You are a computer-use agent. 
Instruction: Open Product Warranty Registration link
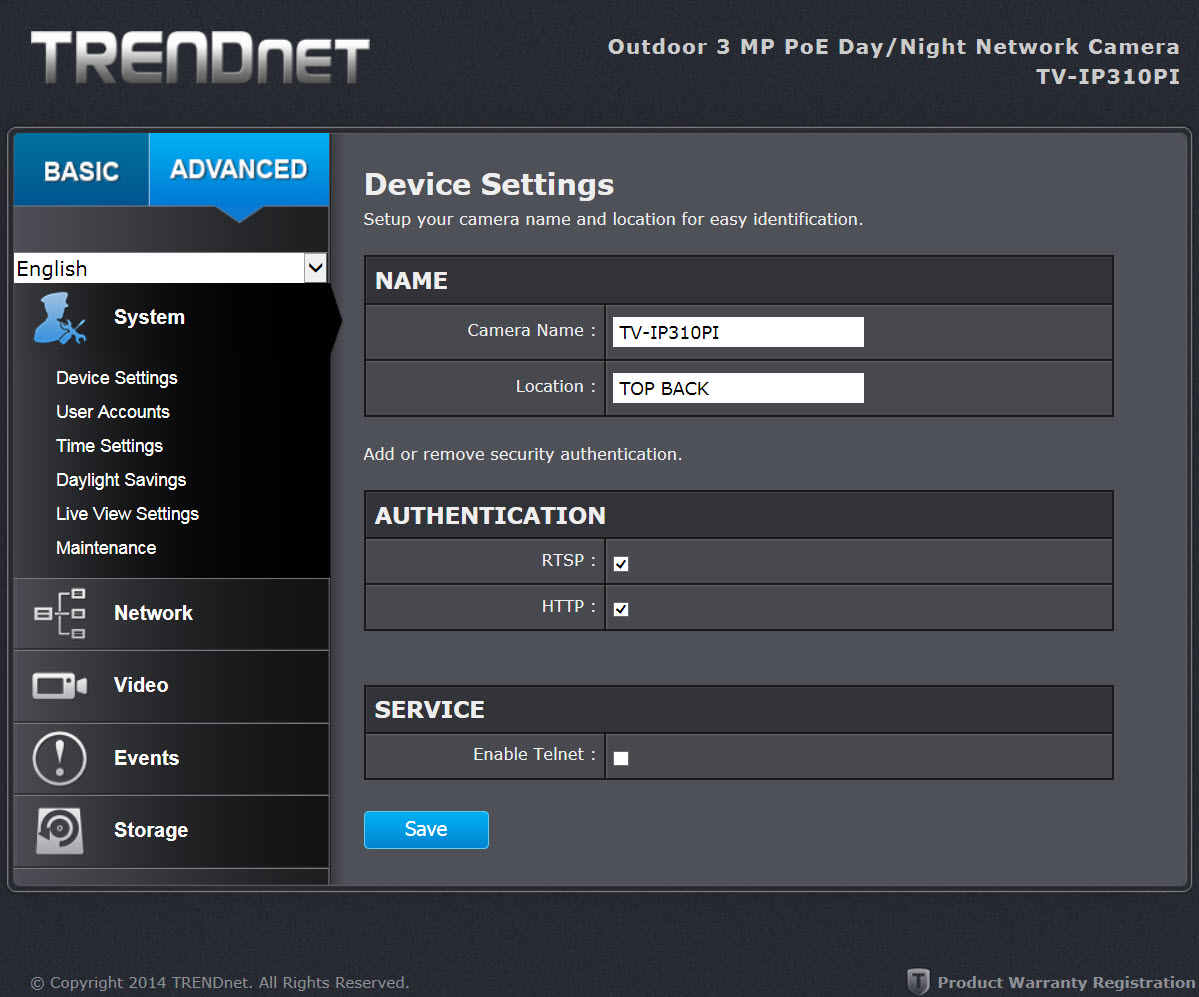[1066, 982]
